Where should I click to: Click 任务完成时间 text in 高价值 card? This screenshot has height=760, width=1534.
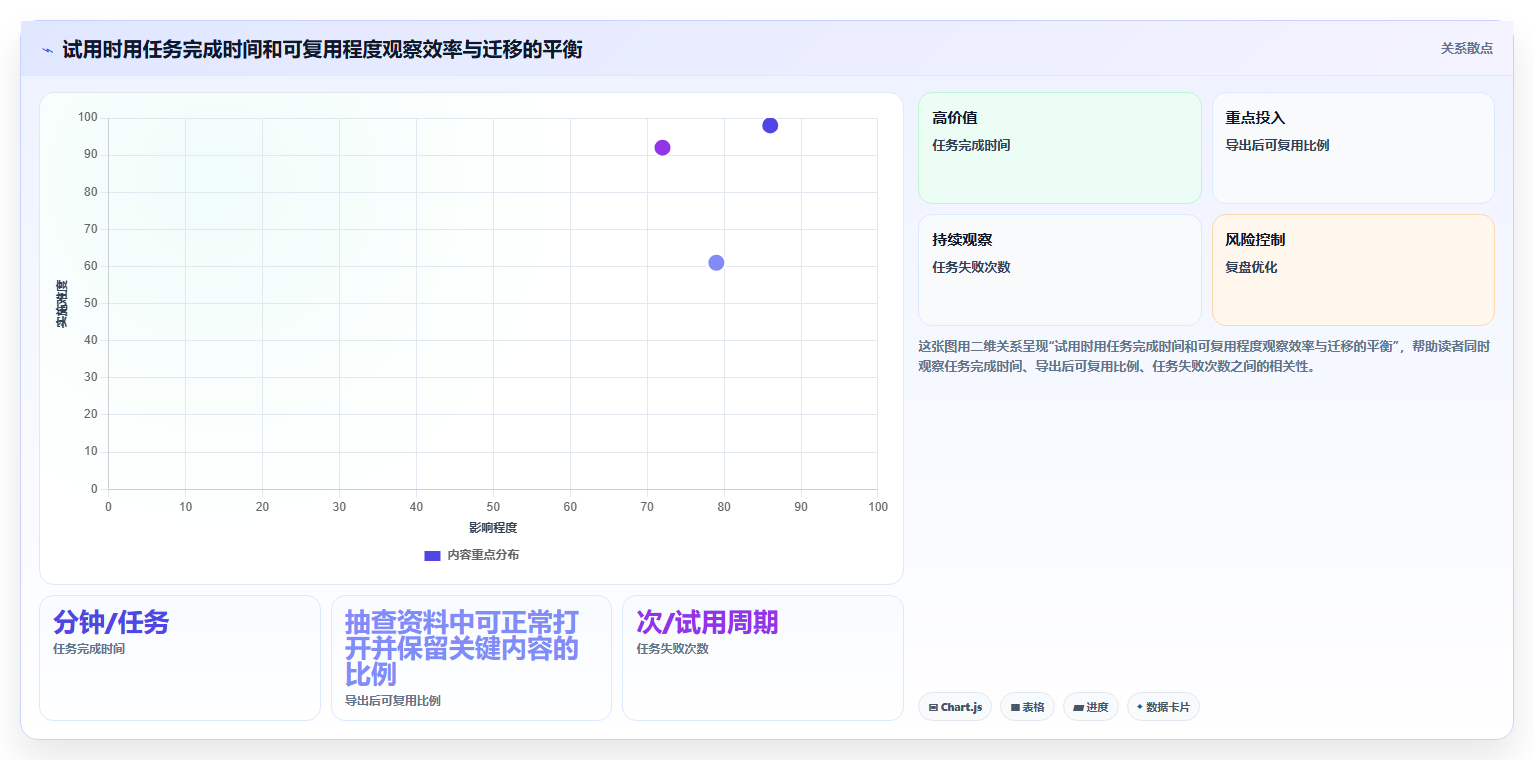coord(971,145)
